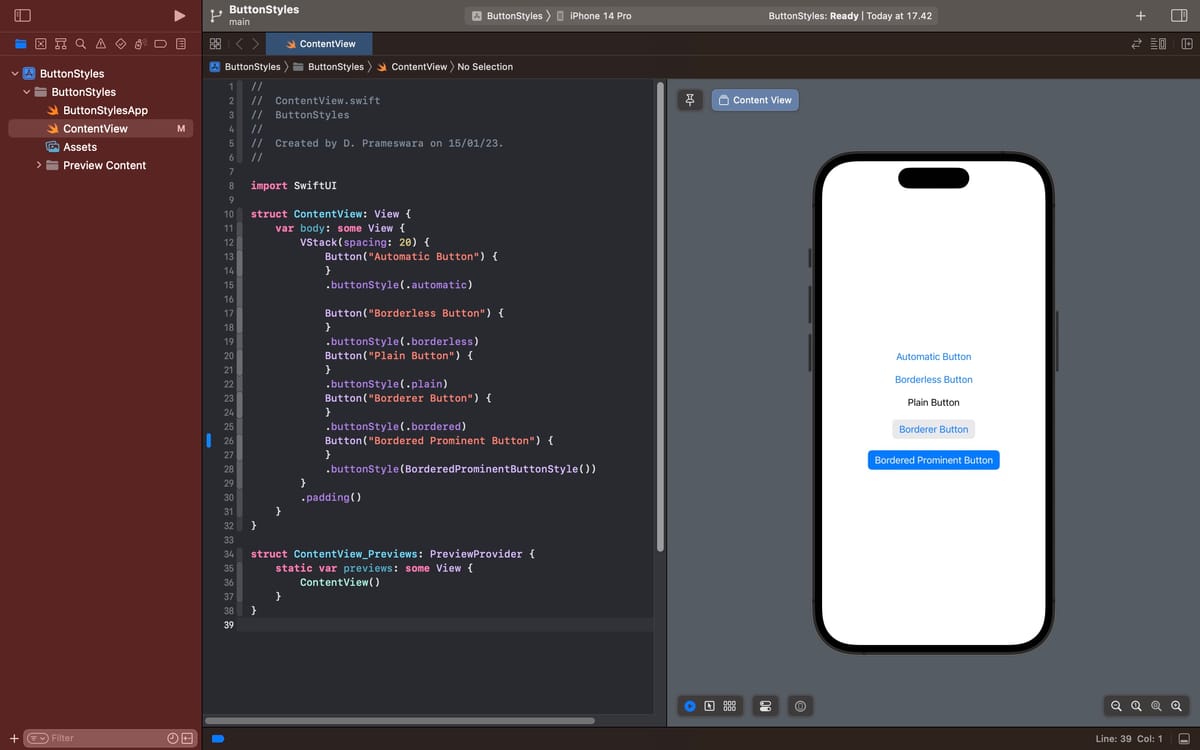The width and height of the screenshot is (1200, 750).
Task: Toggle source control status filter
Action: tap(186, 738)
